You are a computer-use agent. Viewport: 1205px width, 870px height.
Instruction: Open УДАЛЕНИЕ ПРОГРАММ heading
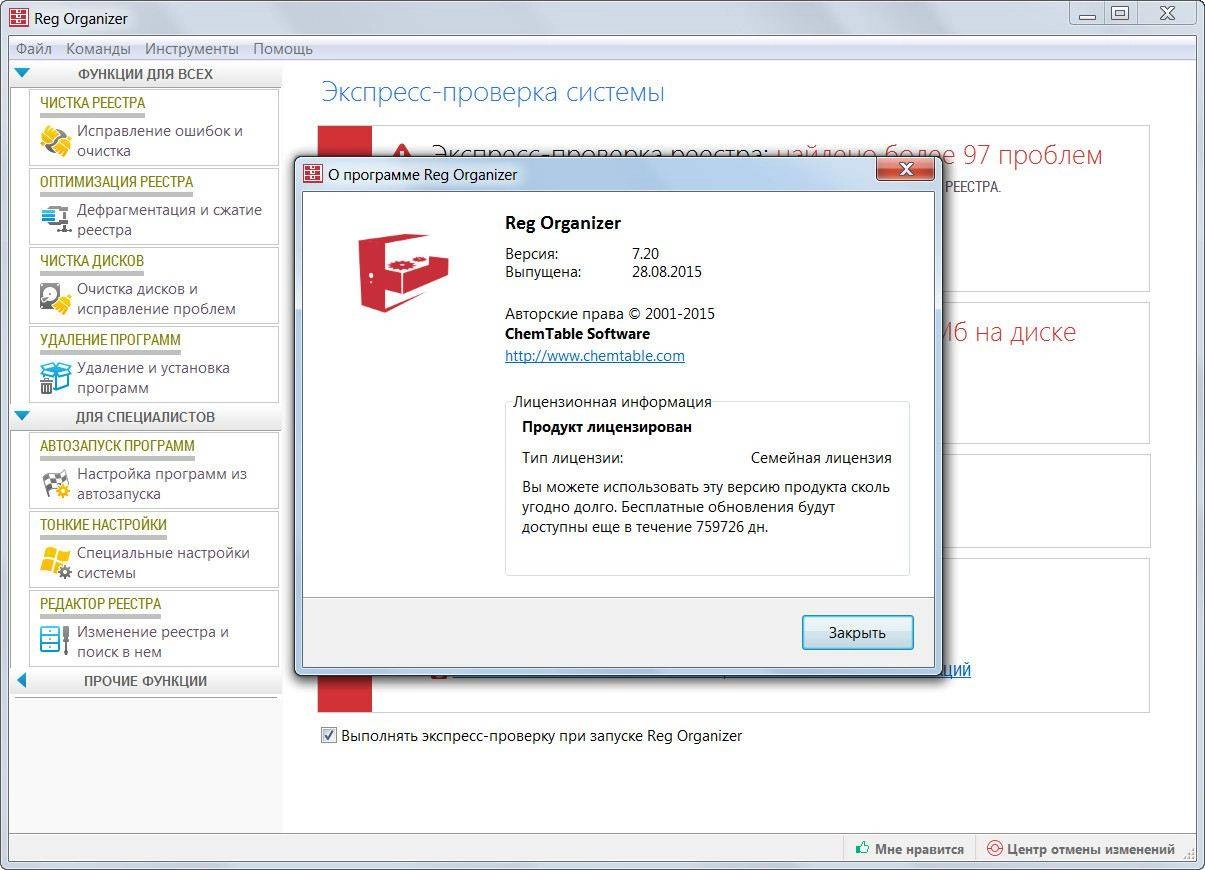point(110,340)
